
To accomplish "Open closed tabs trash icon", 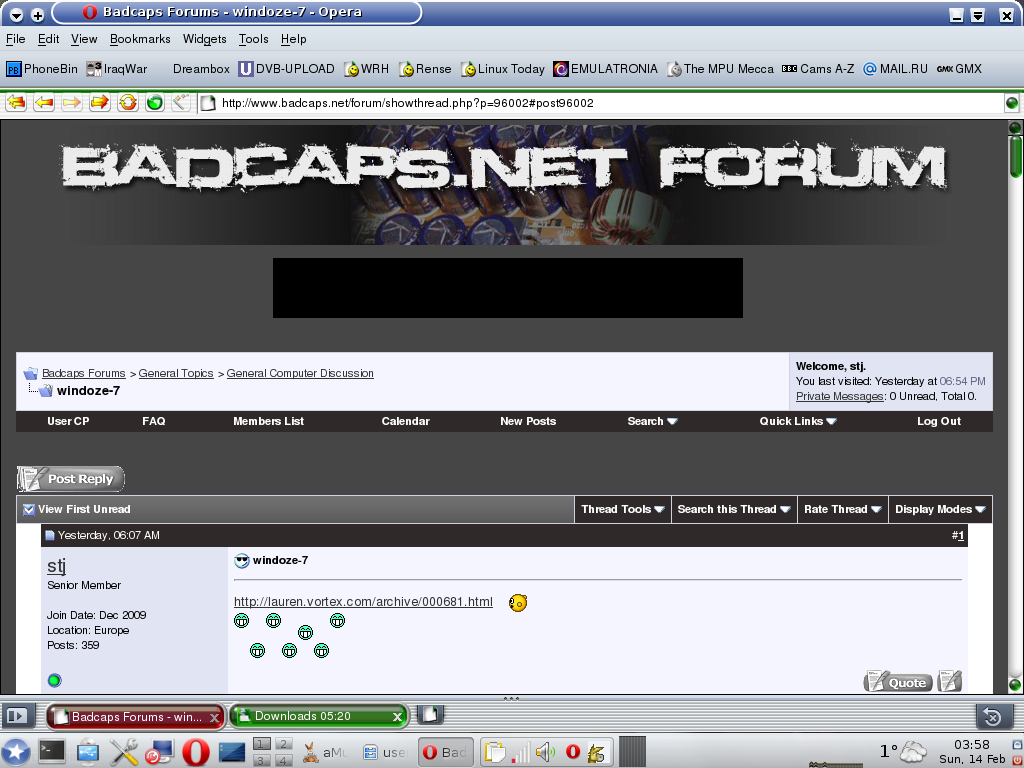I will point(993,716).
